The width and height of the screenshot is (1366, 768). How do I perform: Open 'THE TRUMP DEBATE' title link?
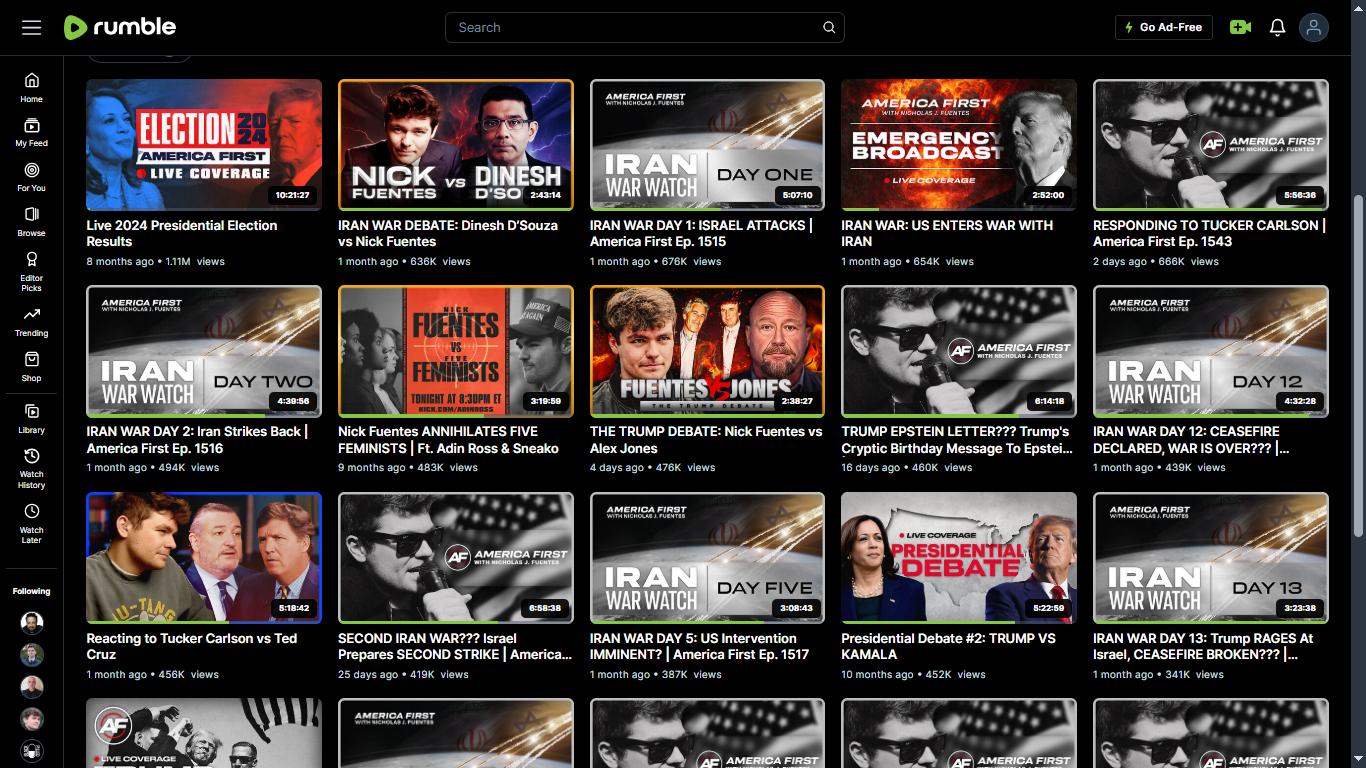coord(706,440)
